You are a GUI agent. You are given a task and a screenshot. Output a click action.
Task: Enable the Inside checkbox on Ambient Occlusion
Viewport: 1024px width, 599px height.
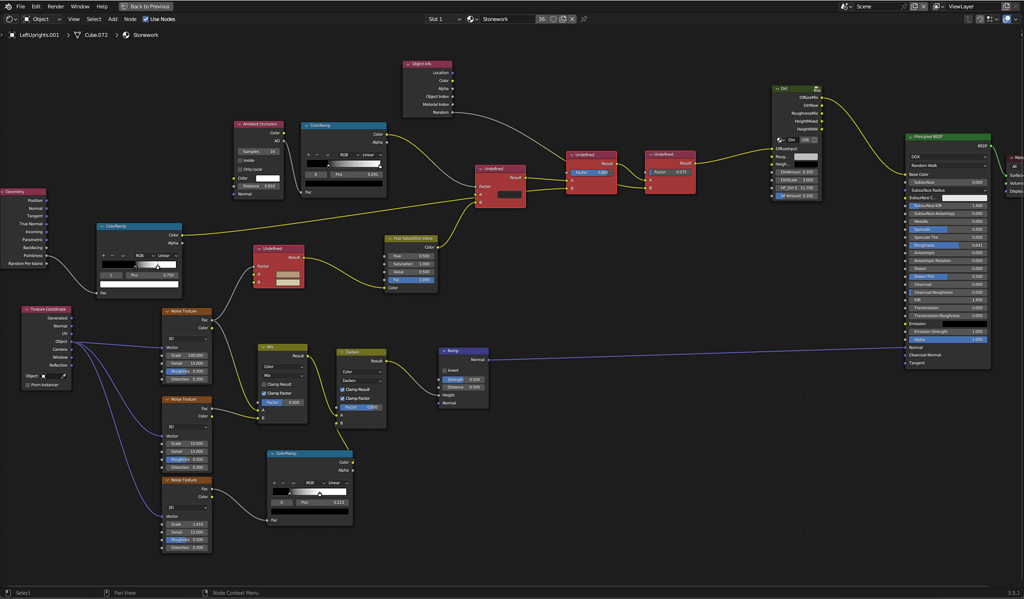click(x=240, y=160)
